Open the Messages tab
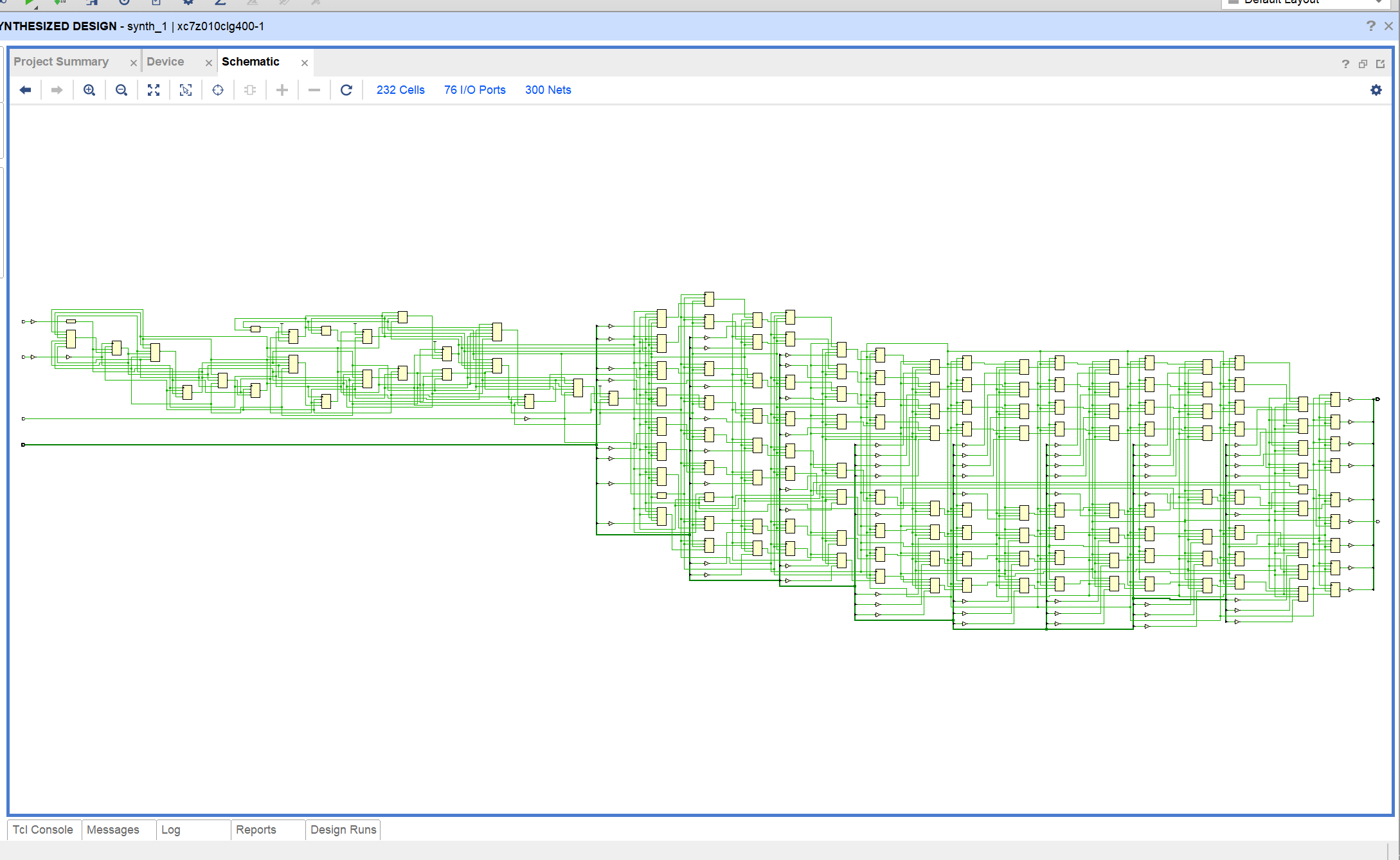The height and width of the screenshot is (860, 1400). click(x=113, y=830)
